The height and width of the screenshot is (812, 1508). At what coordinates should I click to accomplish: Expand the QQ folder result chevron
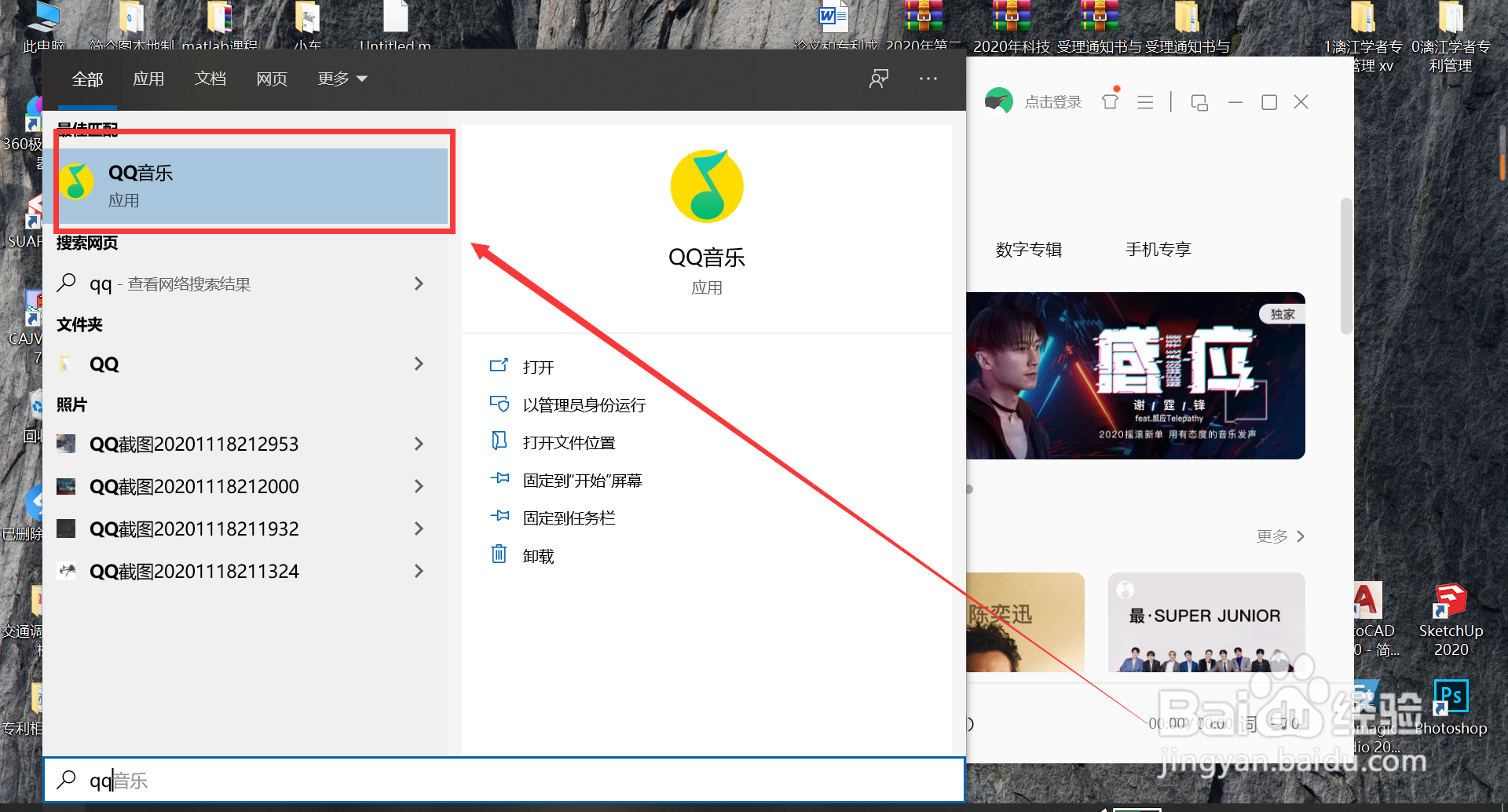[x=419, y=364]
